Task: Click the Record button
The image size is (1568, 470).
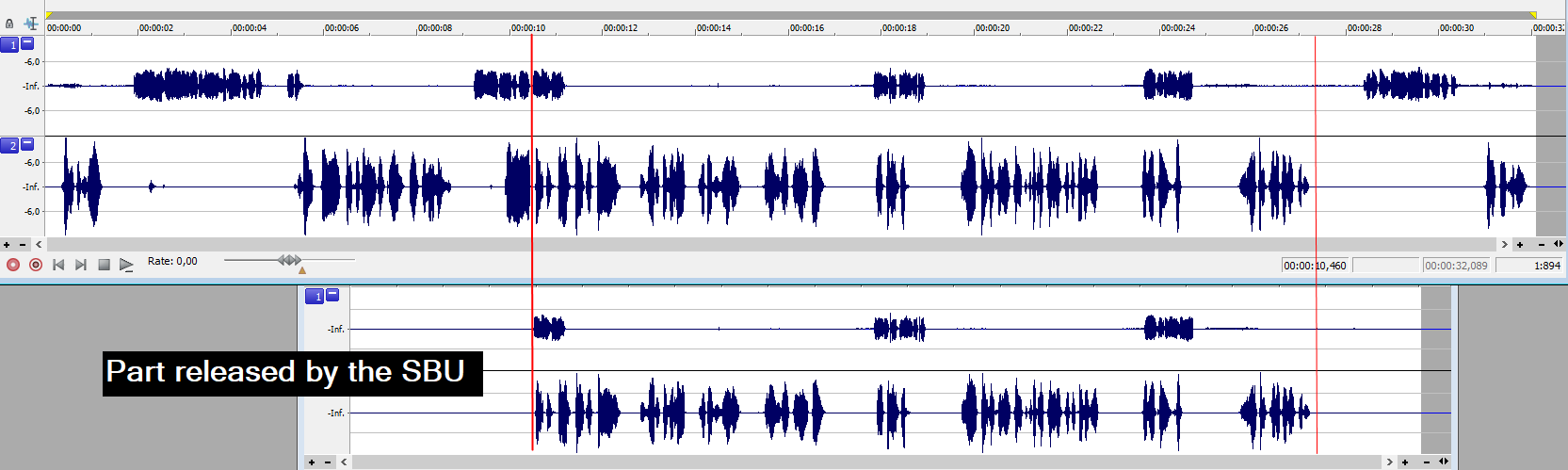Action: (13, 265)
